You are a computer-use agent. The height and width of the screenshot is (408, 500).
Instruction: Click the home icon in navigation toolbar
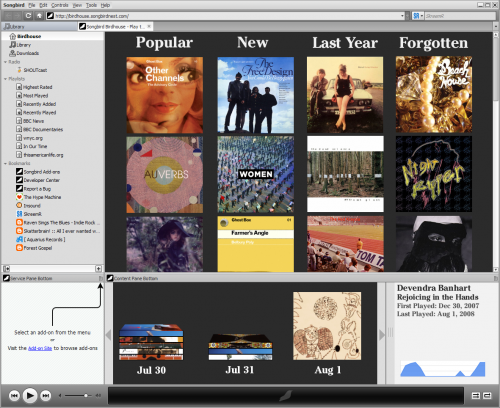39,16
